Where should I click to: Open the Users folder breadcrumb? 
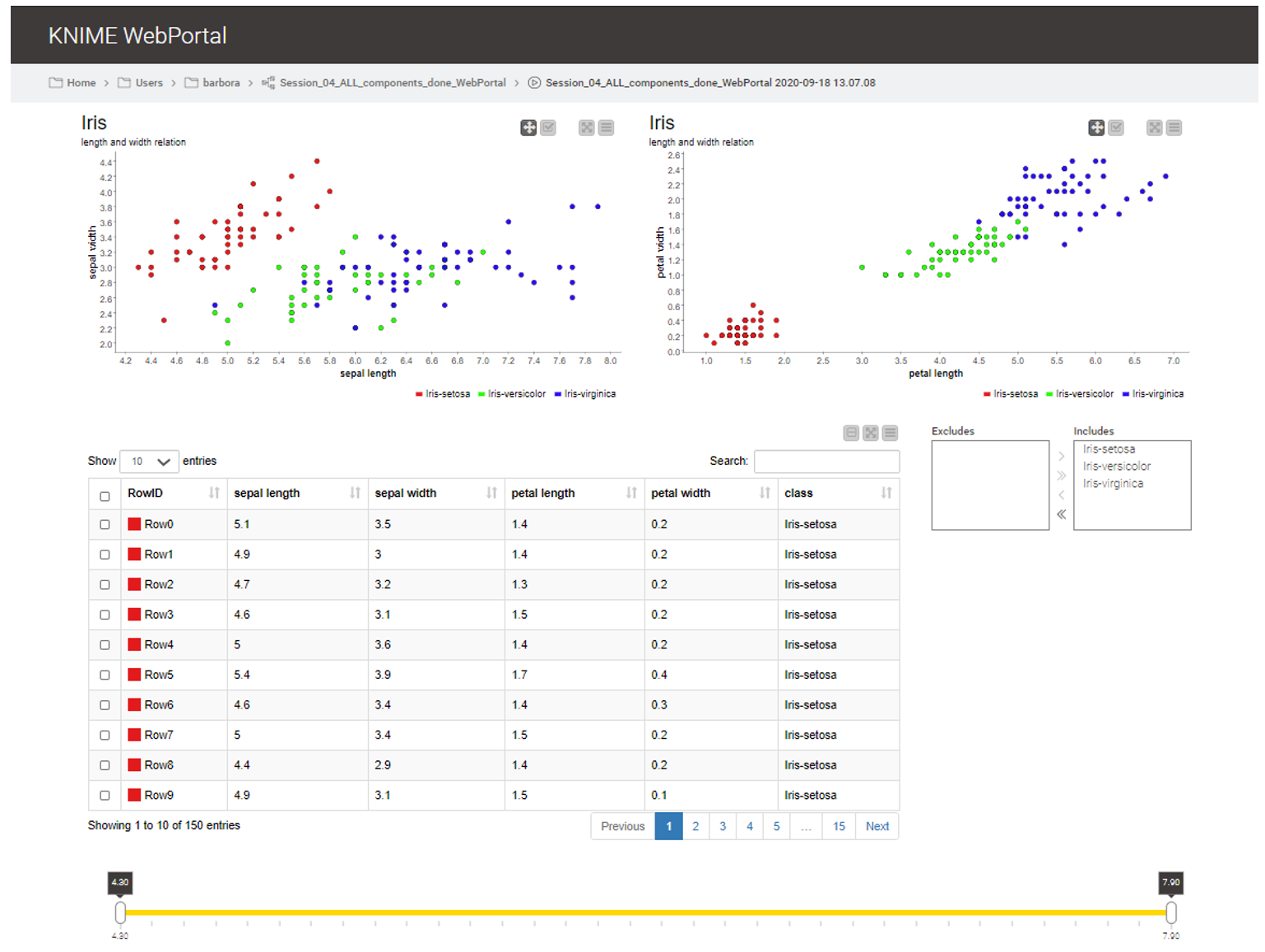point(140,83)
